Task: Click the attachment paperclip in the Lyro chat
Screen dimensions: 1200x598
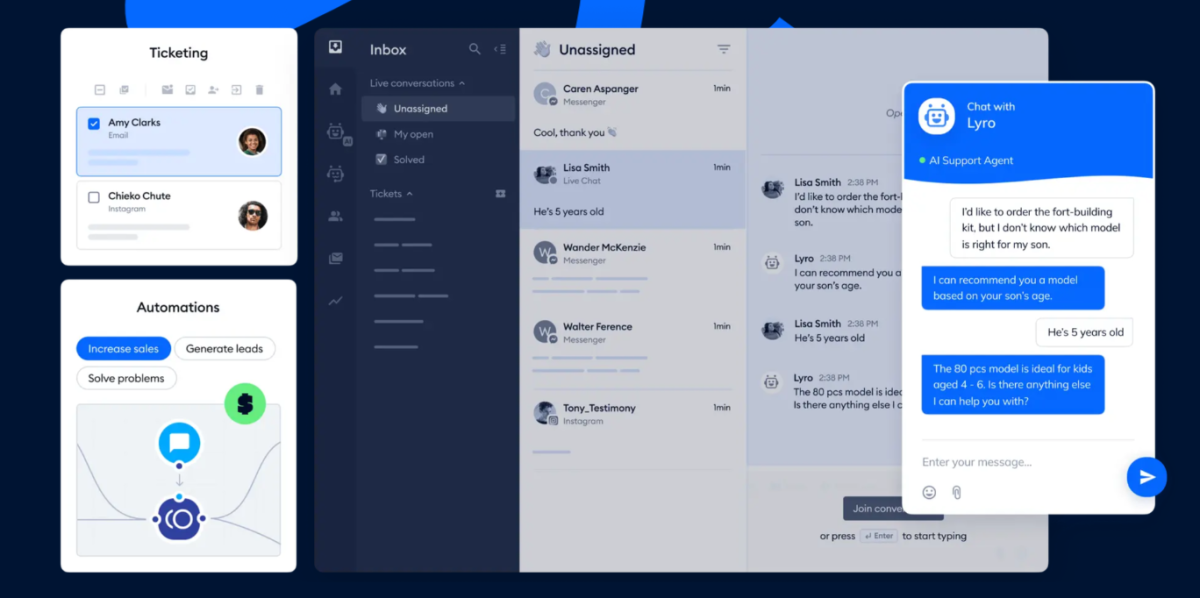Action: click(957, 491)
